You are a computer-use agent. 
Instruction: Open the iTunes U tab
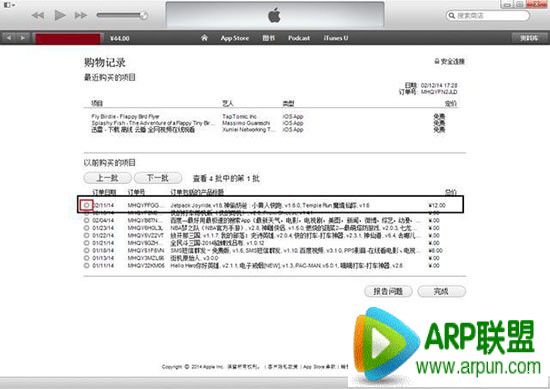336,38
